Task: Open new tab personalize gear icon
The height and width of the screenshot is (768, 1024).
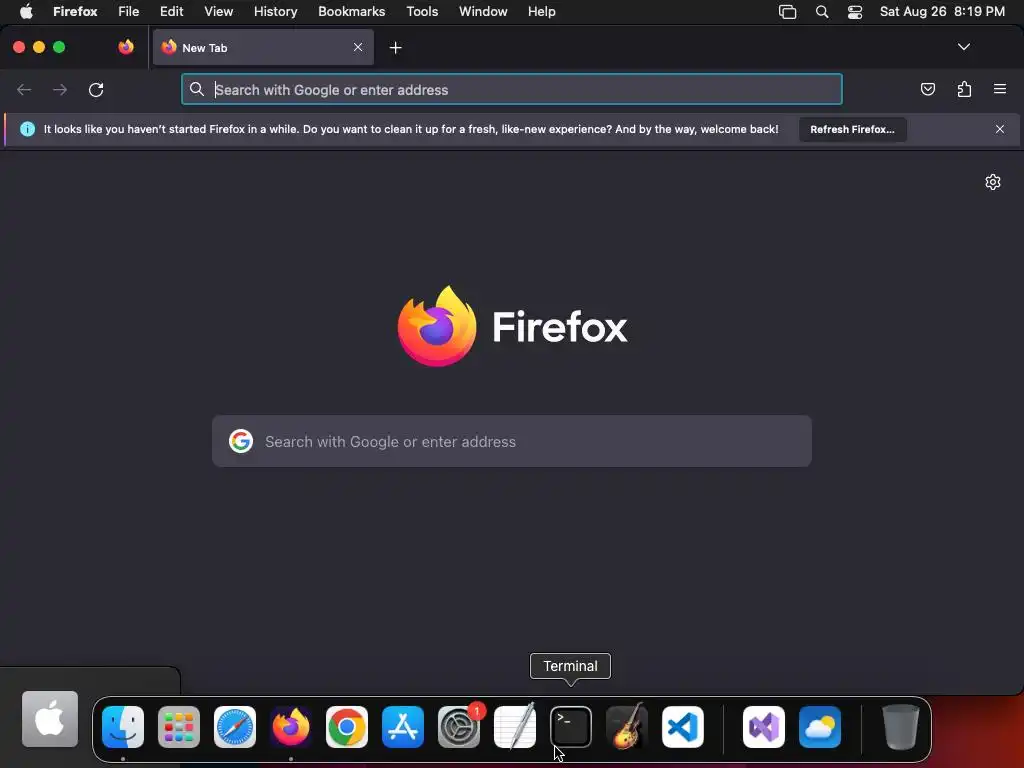Action: pyautogui.click(x=993, y=182)
